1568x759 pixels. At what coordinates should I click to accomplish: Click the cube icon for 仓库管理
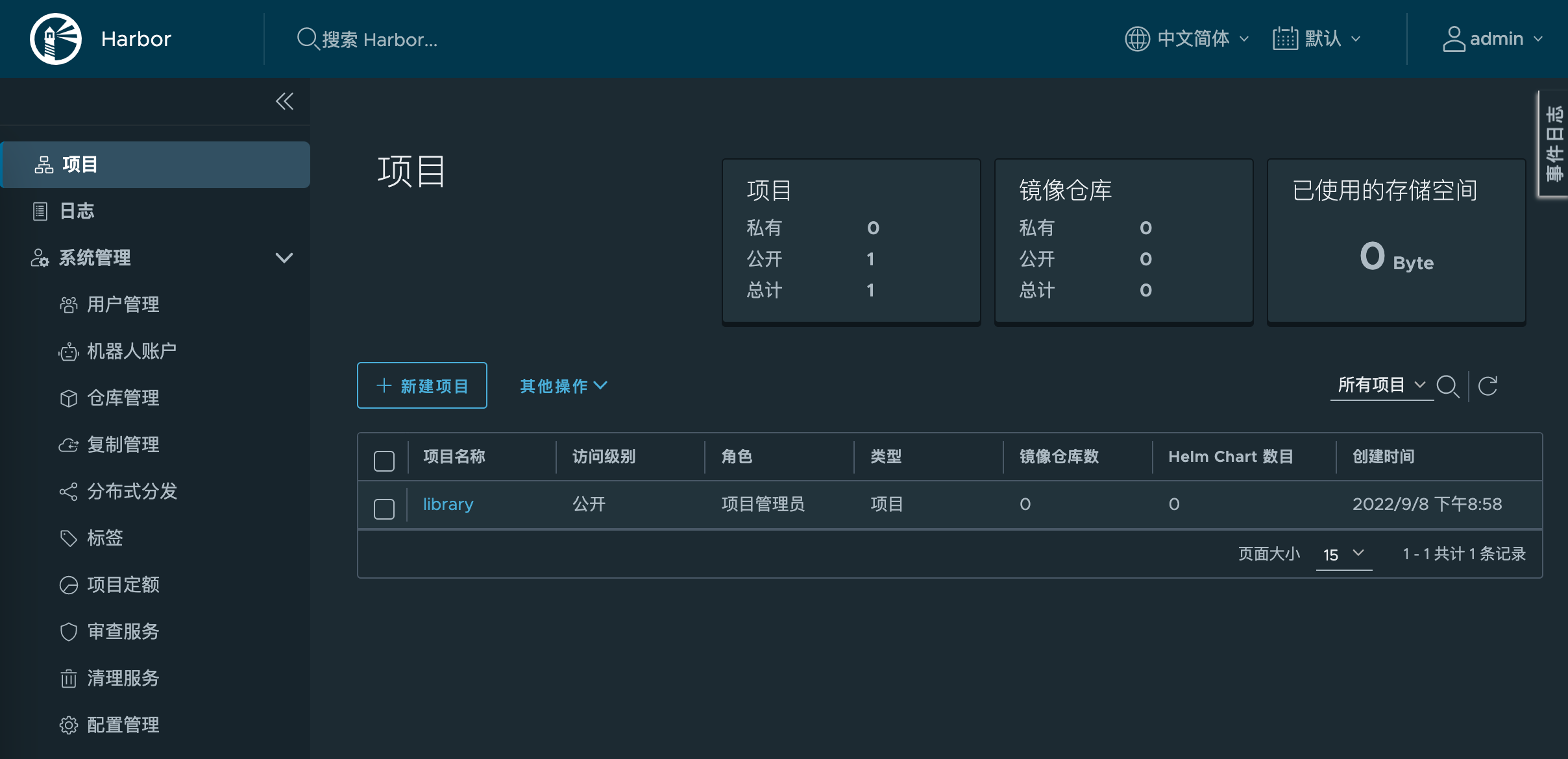tap(68, 398)
